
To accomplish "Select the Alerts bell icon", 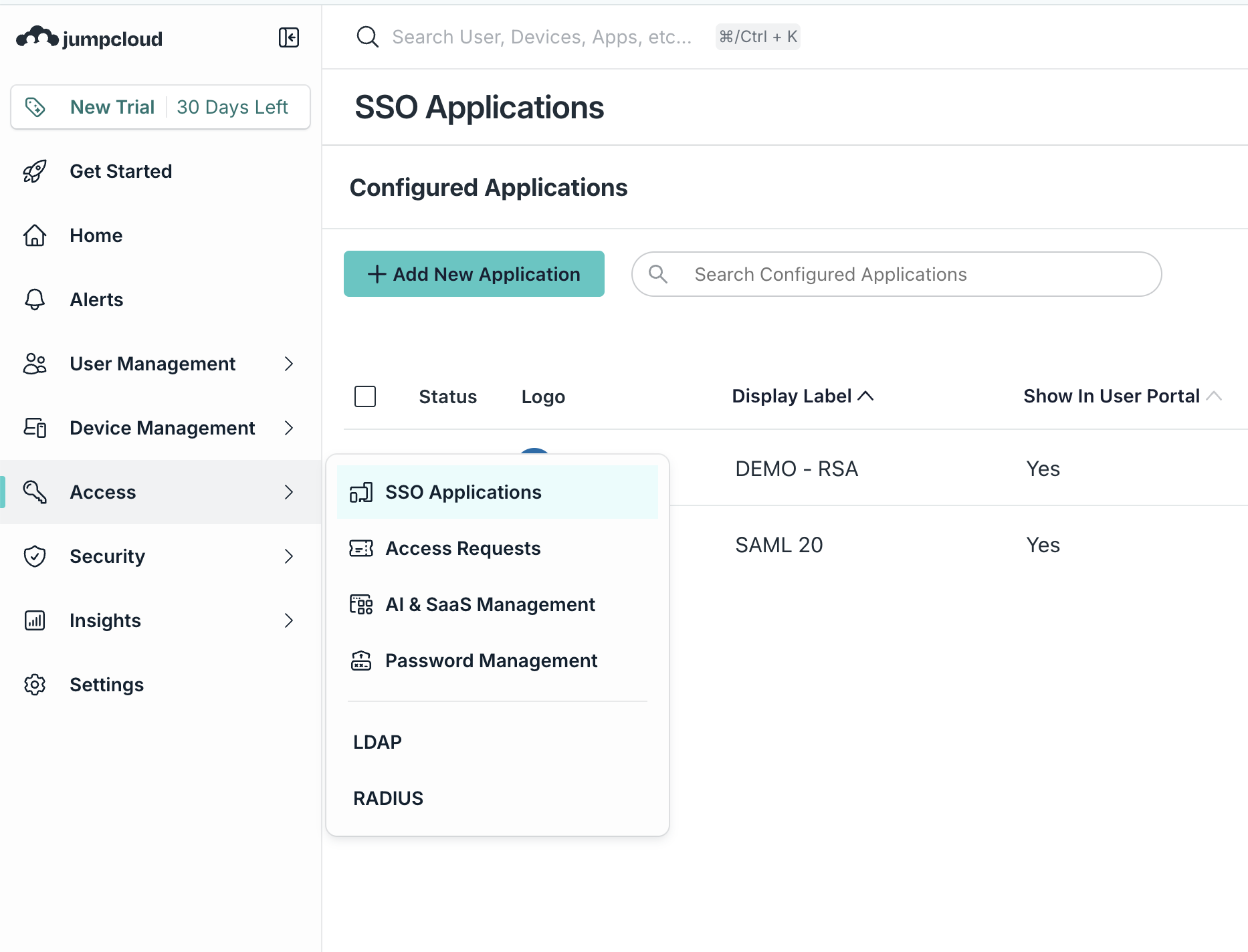I will point(35,300).
